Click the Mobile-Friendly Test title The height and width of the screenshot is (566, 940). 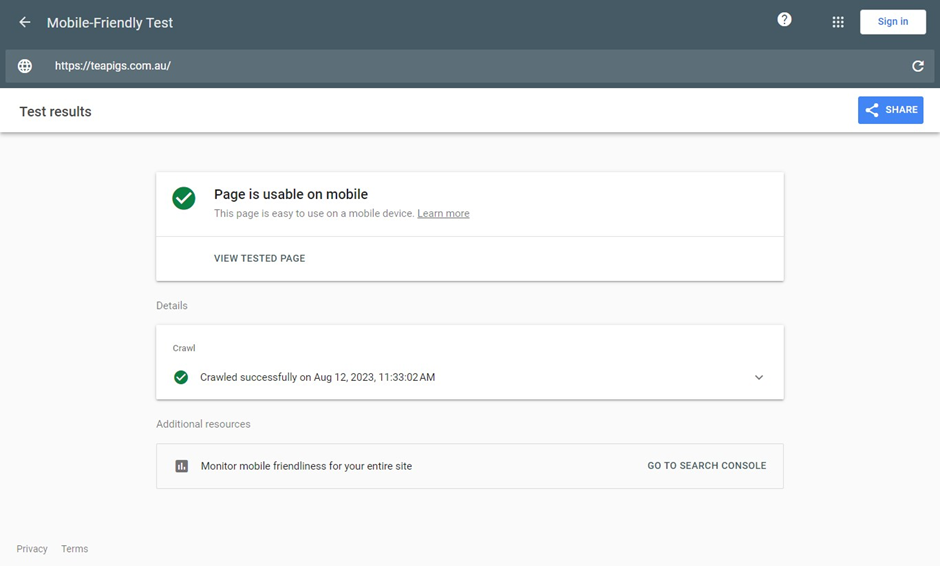point(110,23)
